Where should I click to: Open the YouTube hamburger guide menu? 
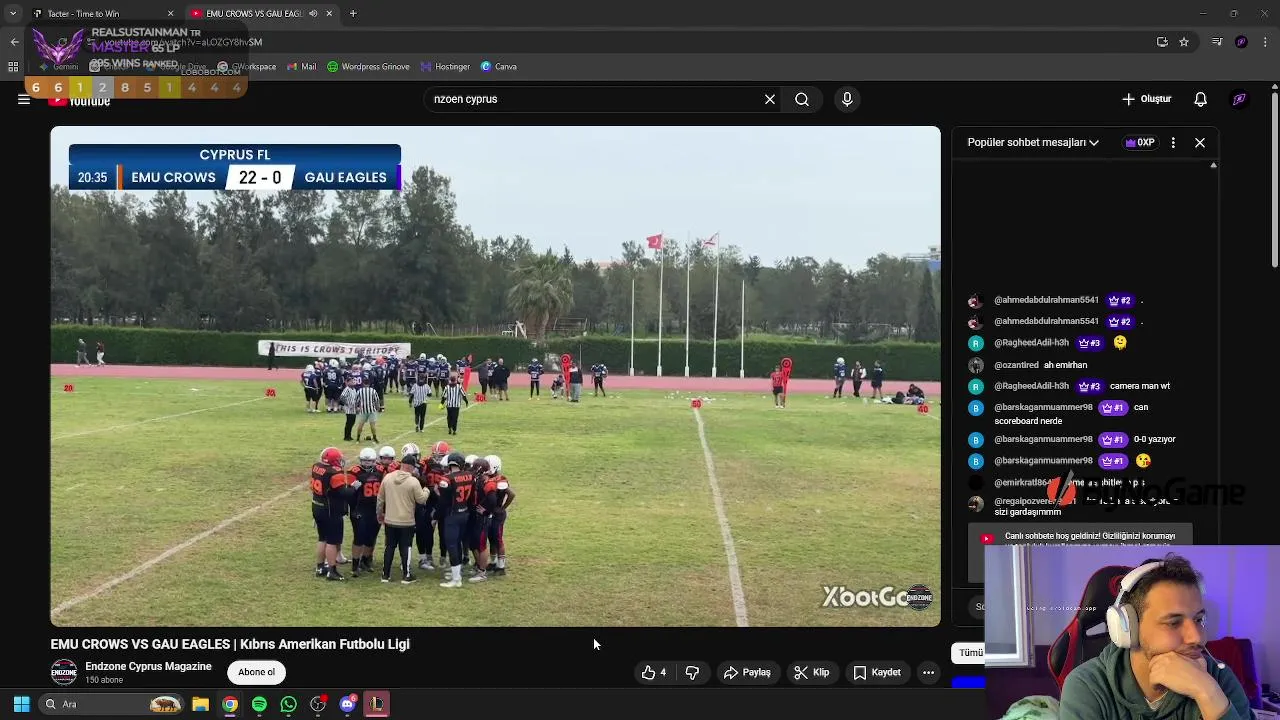point(23,99)
